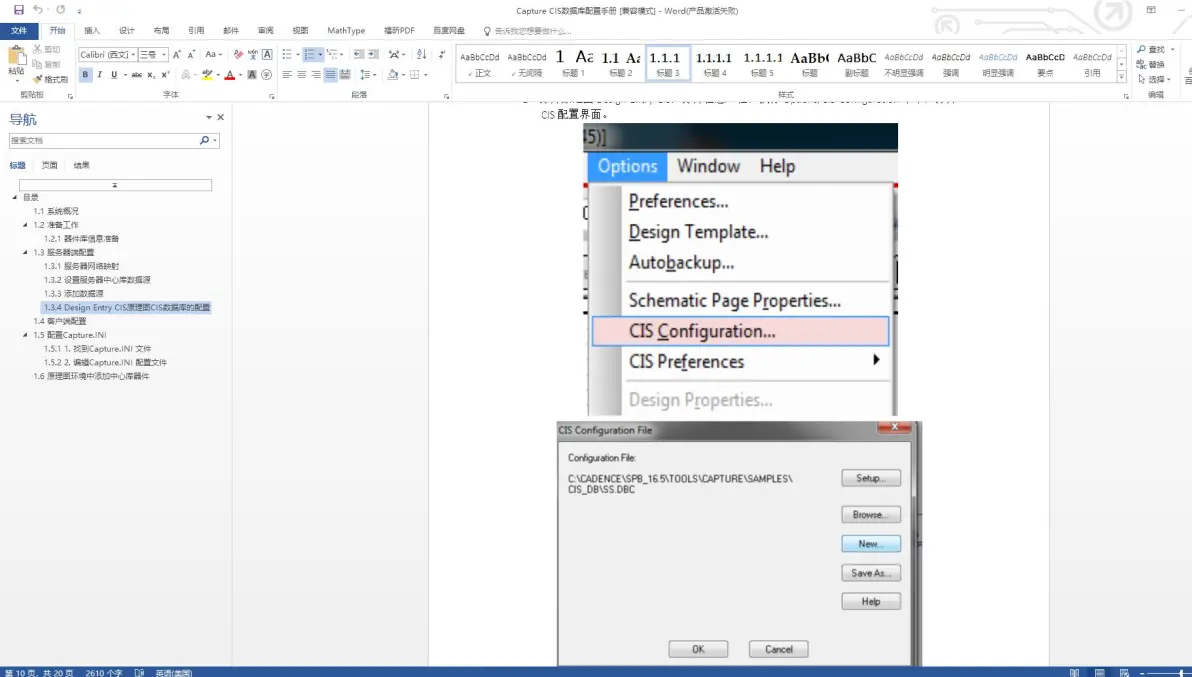Viewport: 1192px width, 677px height.
Task: Switch to the 插入 (Insert) ribbon tab
Action: [92, 30]
